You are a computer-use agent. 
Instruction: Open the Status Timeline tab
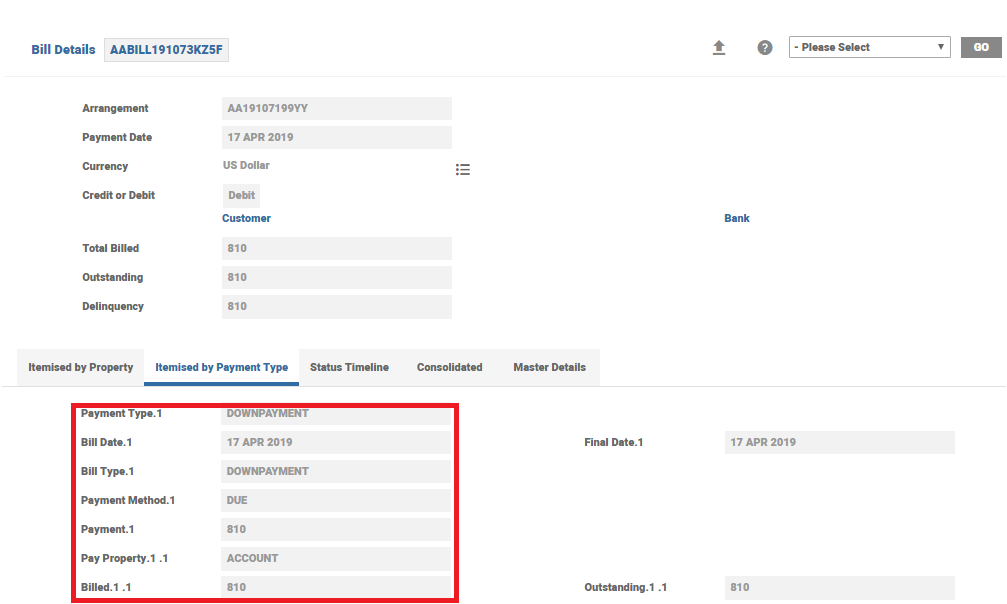tap(349, 367)
